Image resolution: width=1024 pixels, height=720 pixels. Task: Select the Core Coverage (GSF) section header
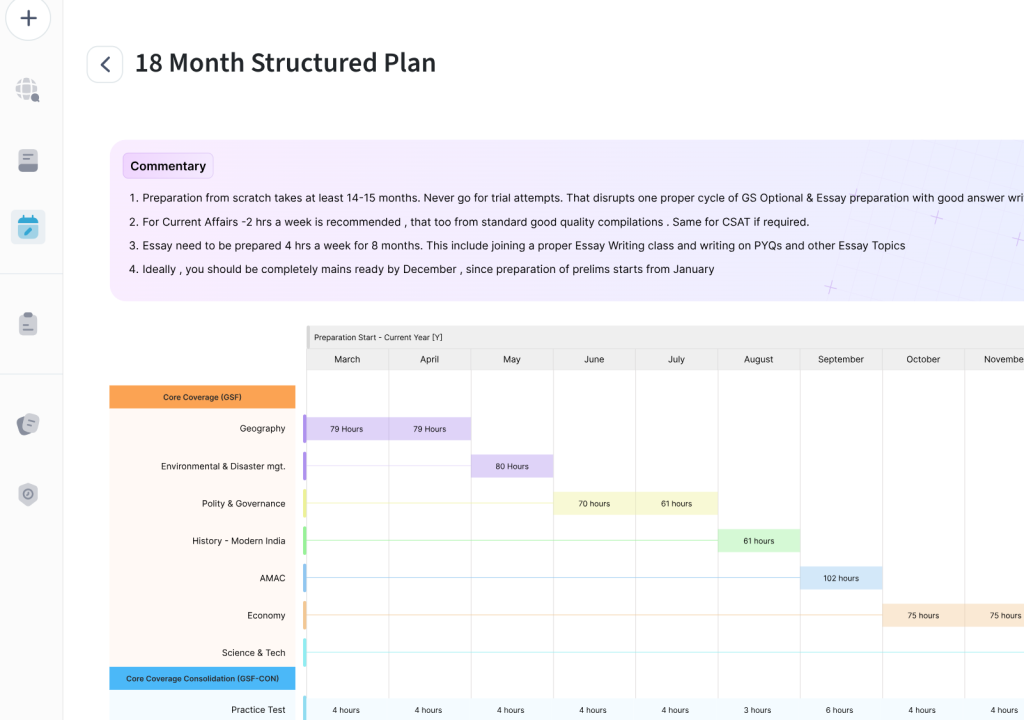pos(202,397)
